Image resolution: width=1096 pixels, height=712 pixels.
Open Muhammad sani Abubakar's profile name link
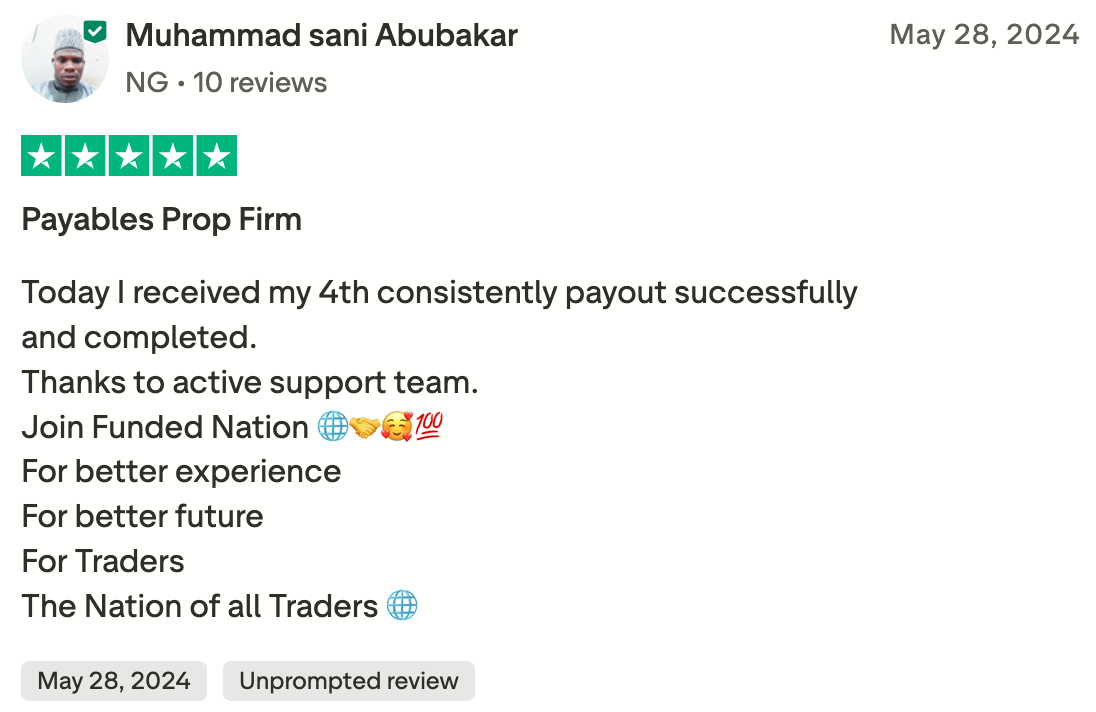(321, 36)
